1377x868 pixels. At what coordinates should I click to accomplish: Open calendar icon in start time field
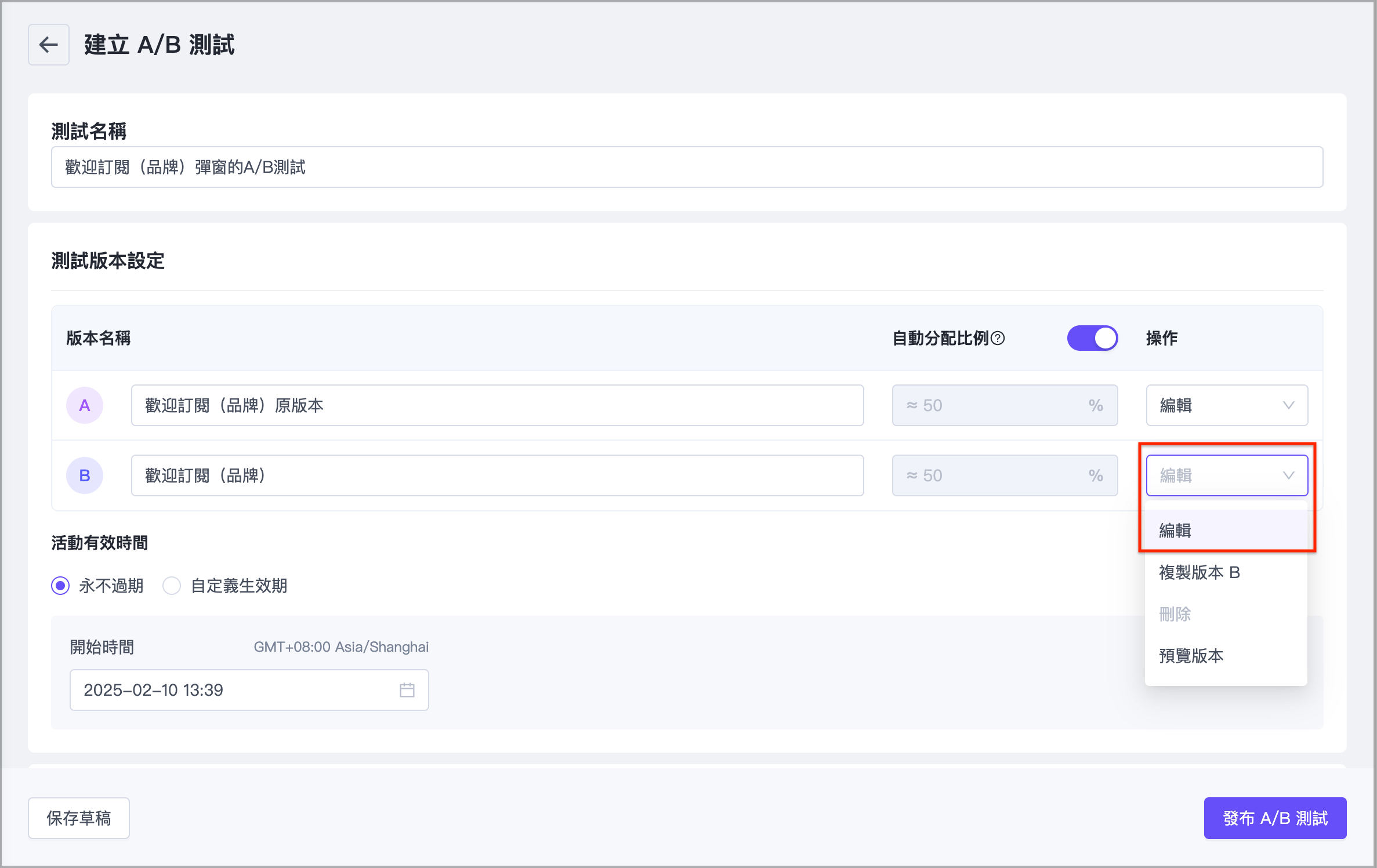click(407, 690)
